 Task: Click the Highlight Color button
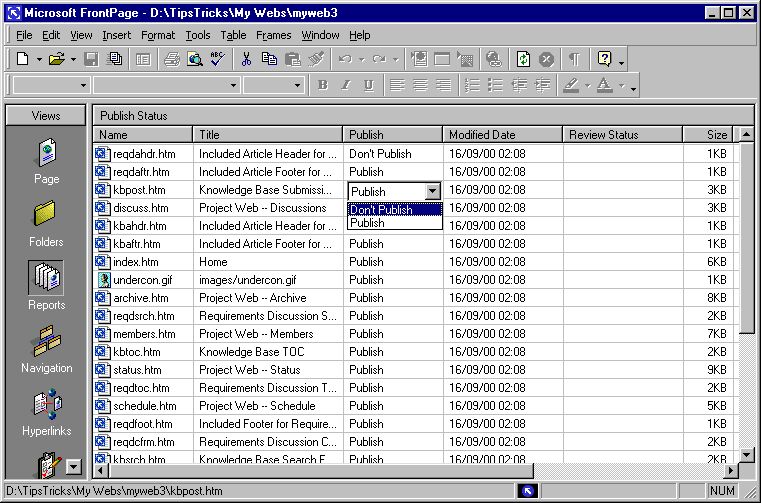(x=571, y=85)
